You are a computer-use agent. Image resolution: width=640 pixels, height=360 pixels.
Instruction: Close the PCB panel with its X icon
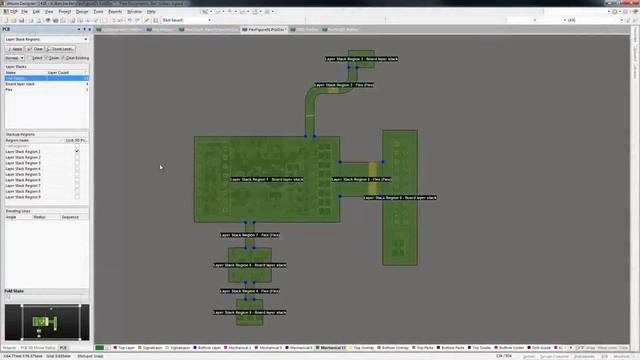(x=89, y=29)
